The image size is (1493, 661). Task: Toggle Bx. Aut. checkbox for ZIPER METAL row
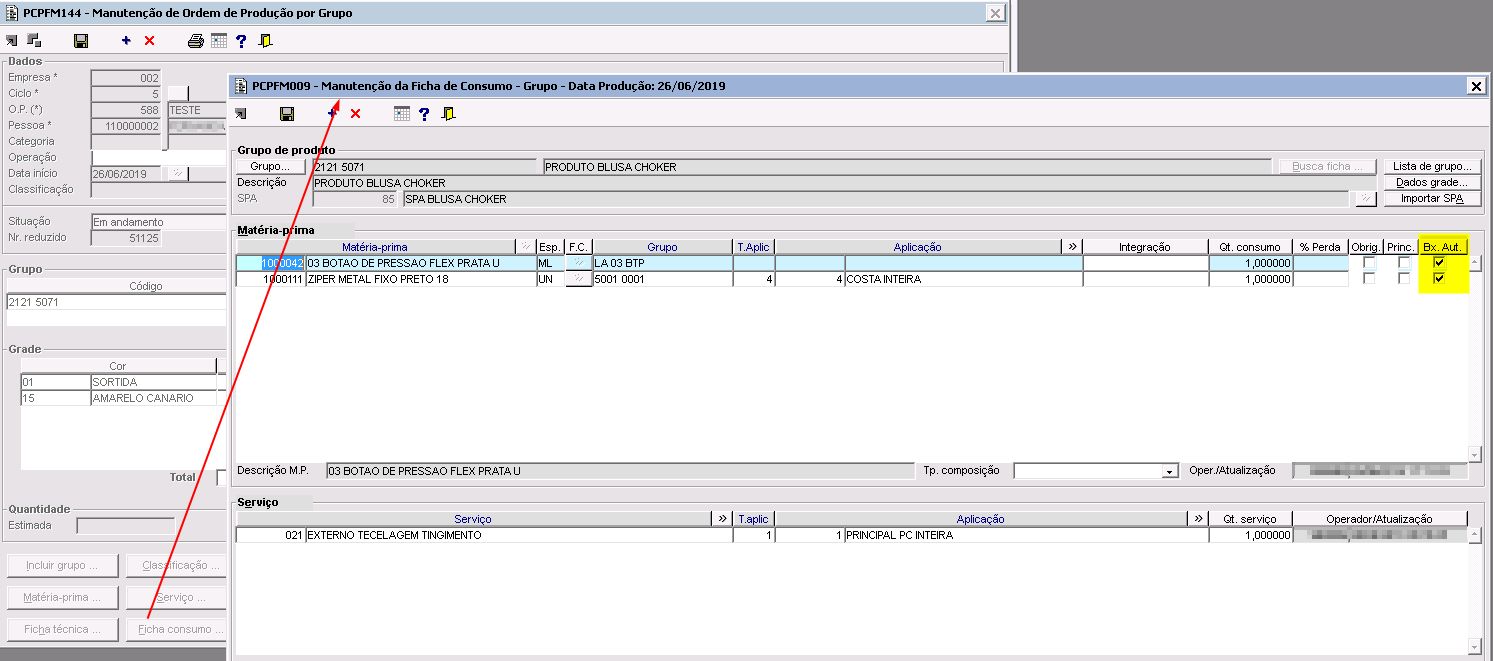click(1439, 279)
